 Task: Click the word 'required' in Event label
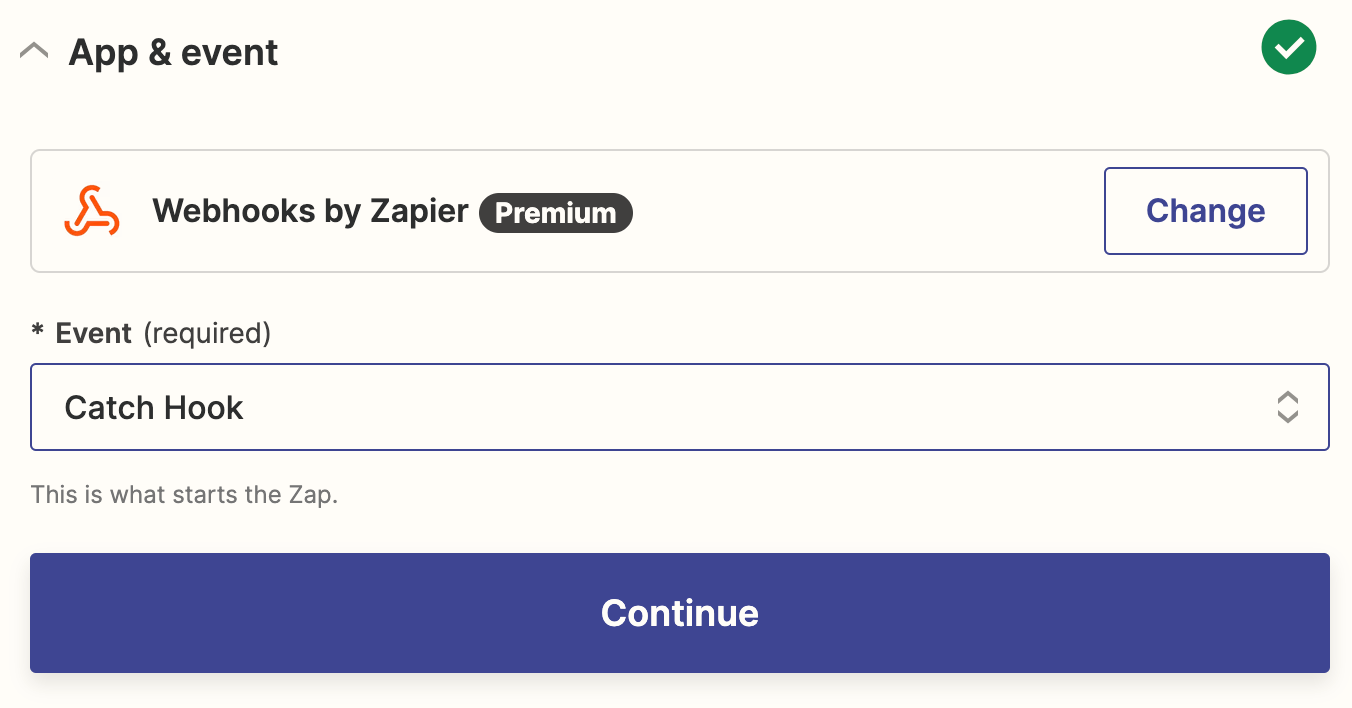point(207,333)
